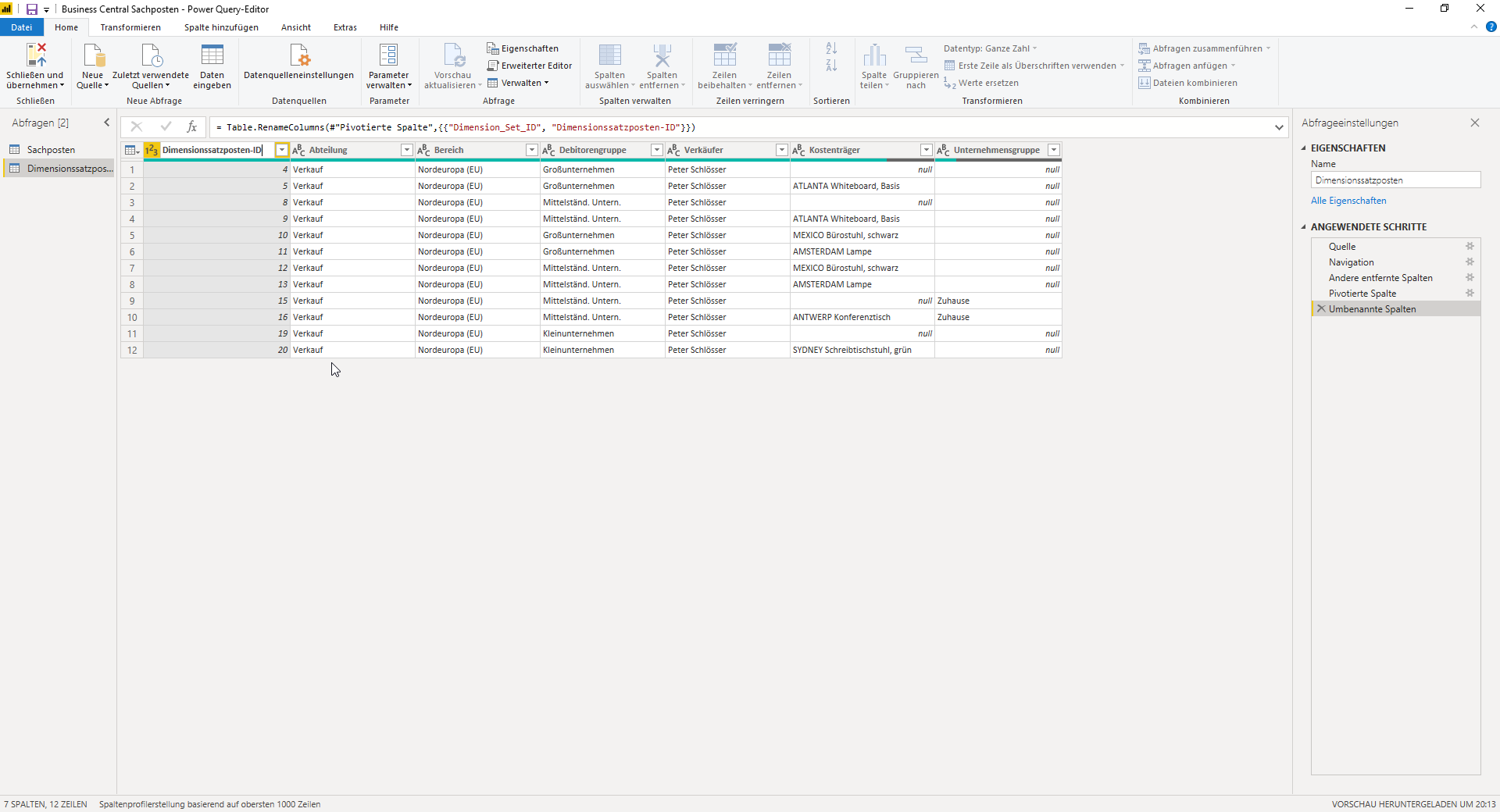
Task: Click the Gruppieren nach icon
Action: (916, 55)
